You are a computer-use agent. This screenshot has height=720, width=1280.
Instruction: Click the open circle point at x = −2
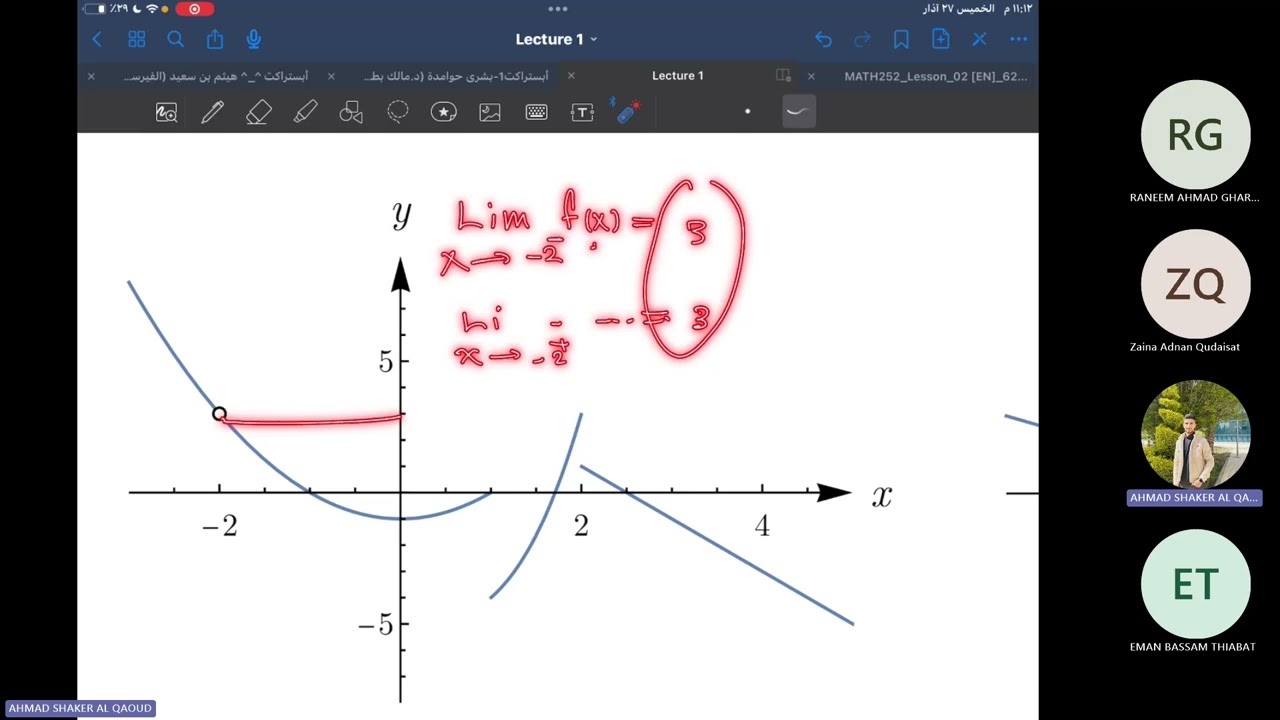tap(219, 413)
